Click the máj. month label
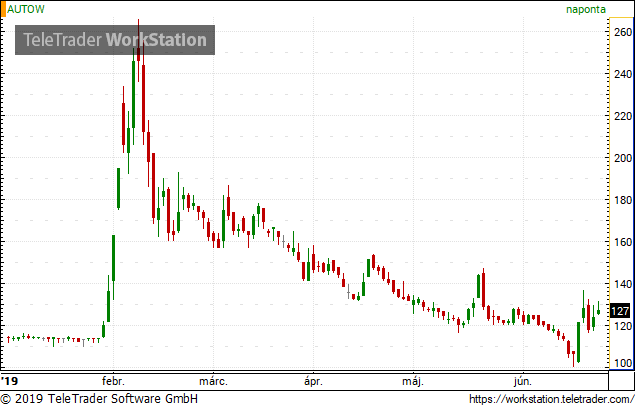The image size is (635, 408). pos(413,382)
